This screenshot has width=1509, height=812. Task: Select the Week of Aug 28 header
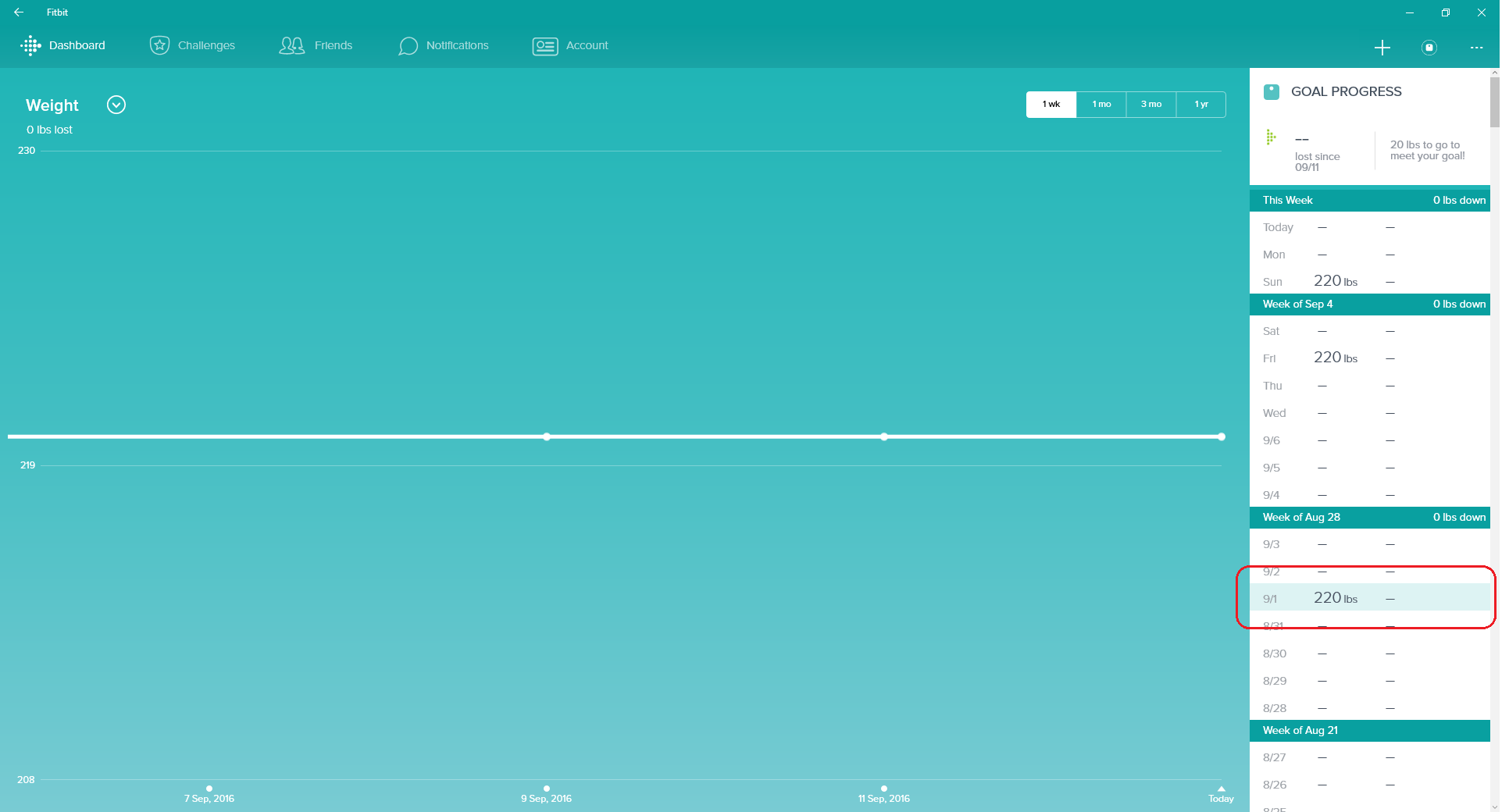[x=1369, y=517]
